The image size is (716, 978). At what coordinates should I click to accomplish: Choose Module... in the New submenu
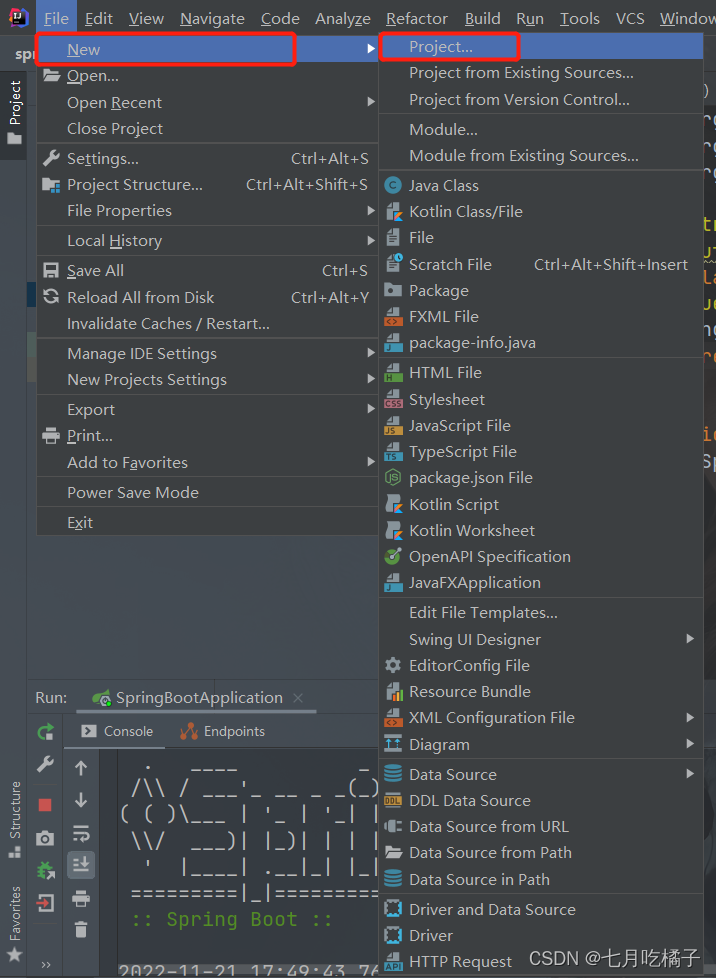click(541, 130)
